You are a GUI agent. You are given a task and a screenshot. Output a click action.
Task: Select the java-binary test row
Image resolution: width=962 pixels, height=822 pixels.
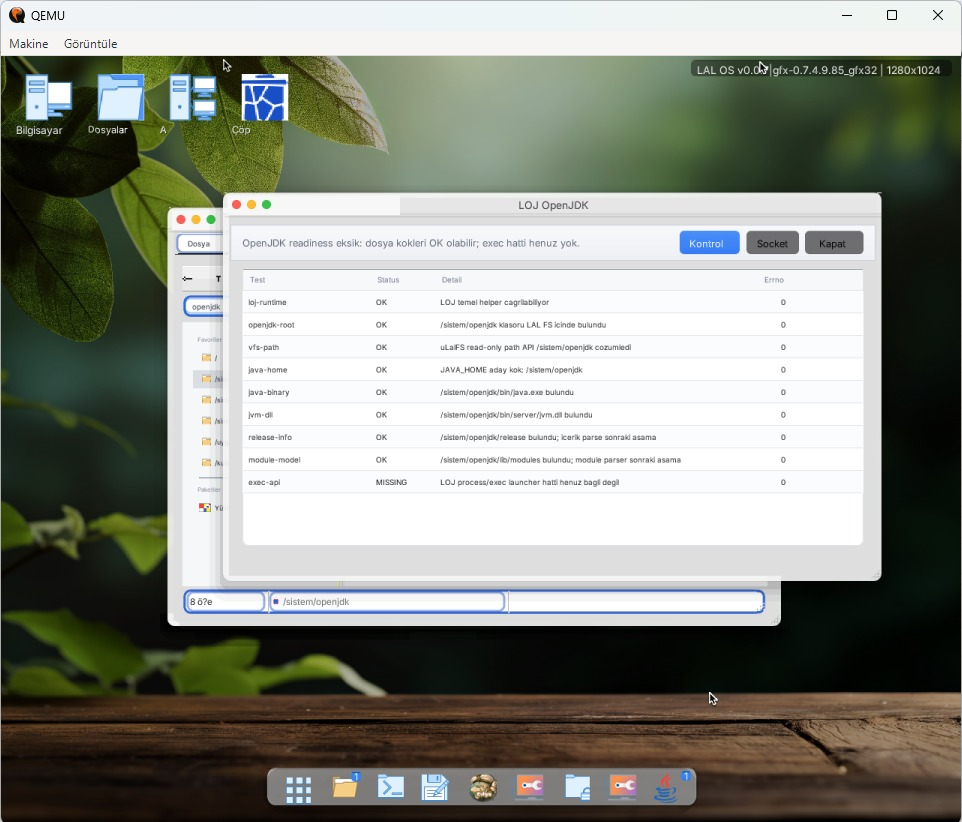[552, 392]
